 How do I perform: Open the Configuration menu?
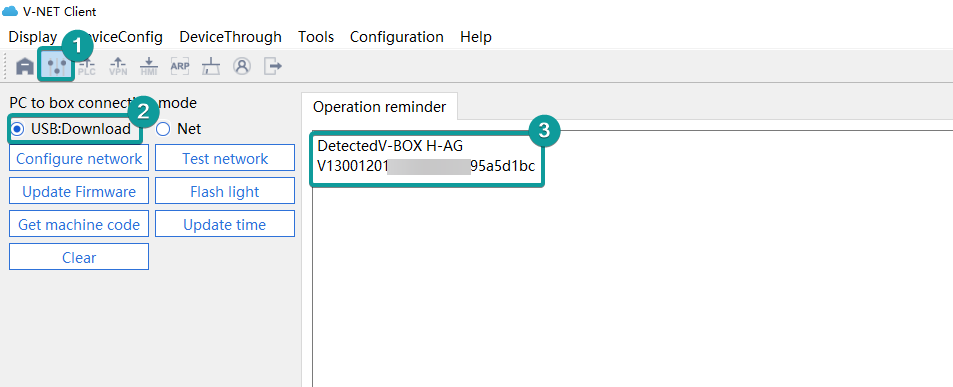396,37
